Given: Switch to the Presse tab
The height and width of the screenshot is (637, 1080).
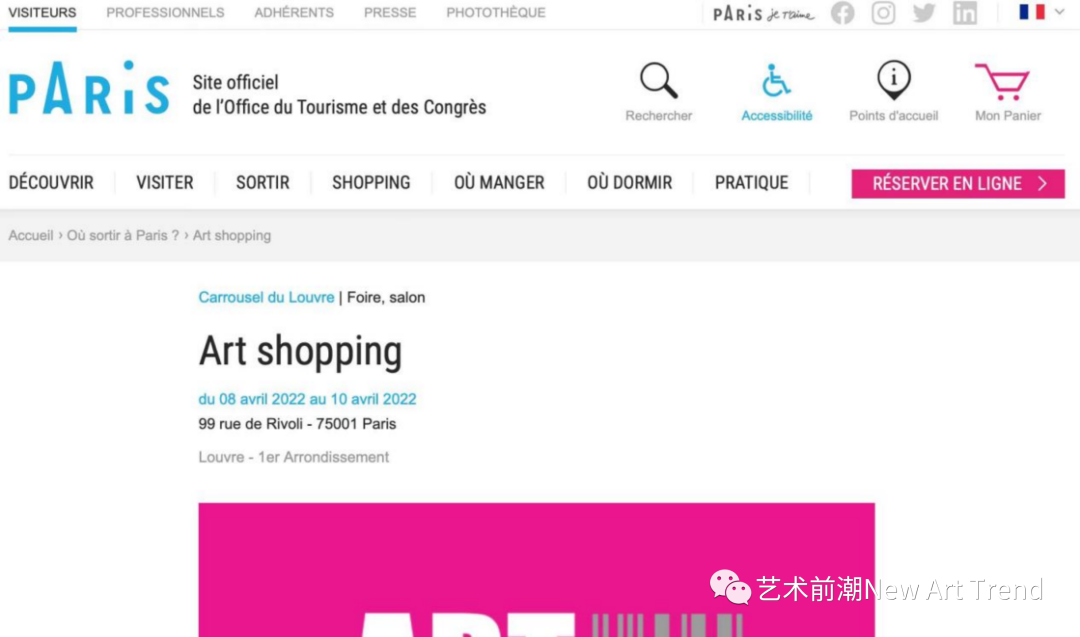Looking at the screenshot, I should pos(390,13).
